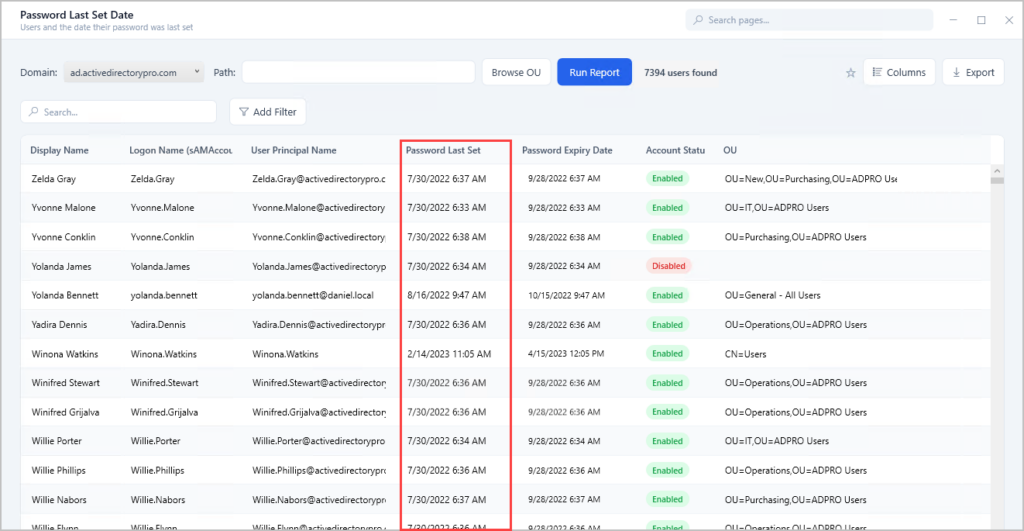This screenshot has height=531, width=1024.
Task: Click Enabled badge in Zelda Gray row
Action: pos(667,178)
